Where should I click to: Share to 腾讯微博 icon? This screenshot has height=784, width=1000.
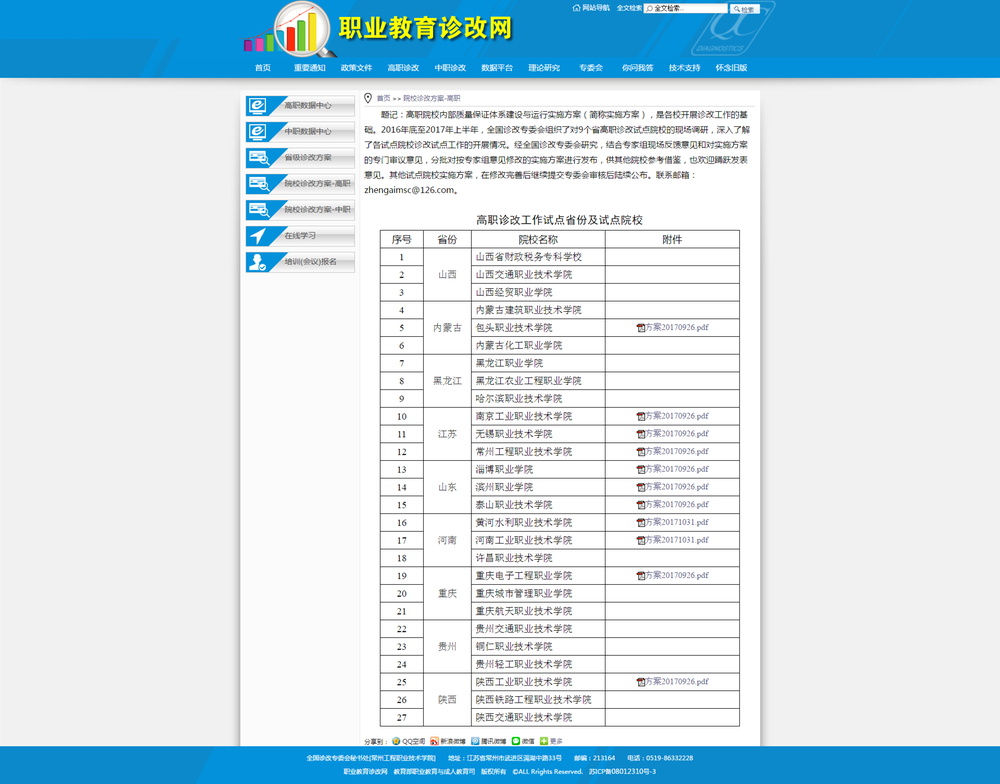tap(475, 741)
